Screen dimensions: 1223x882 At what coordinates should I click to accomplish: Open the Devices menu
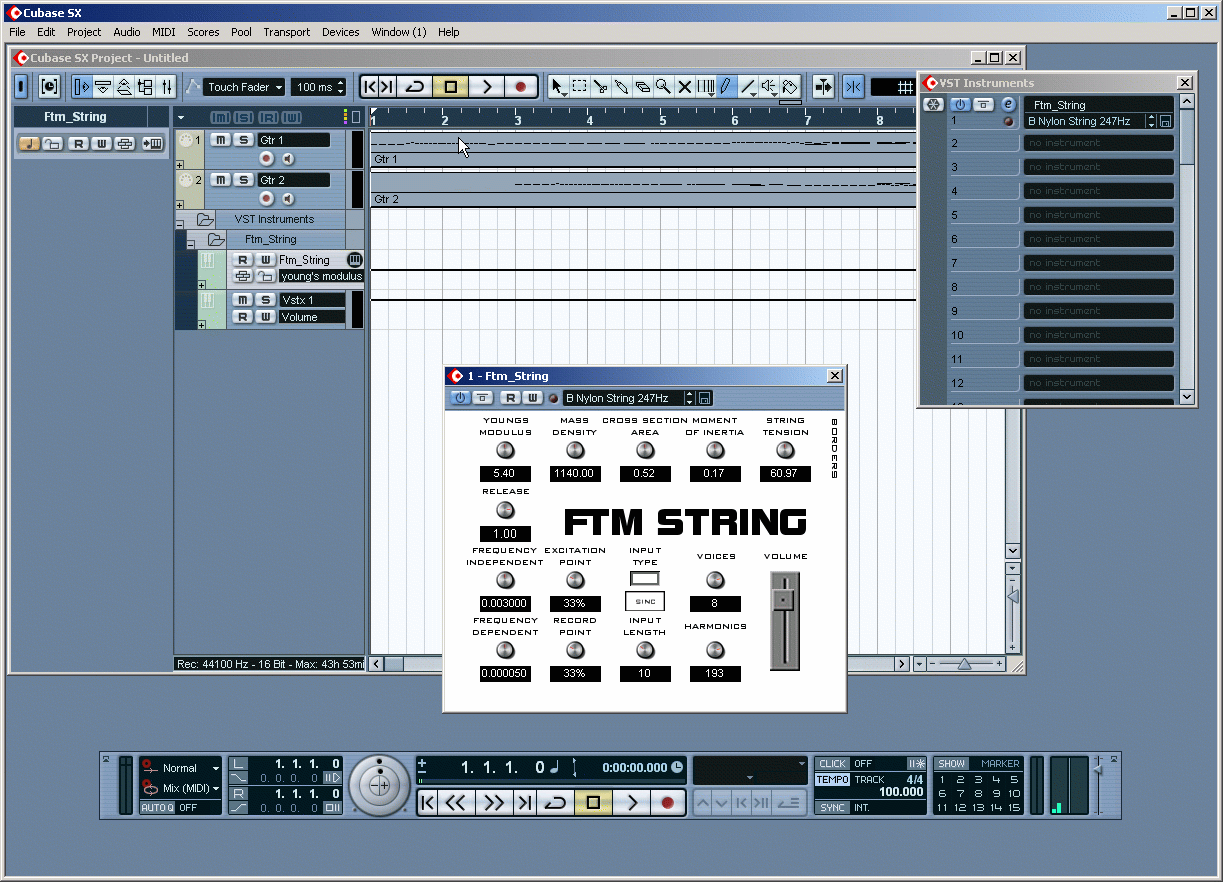(340, 32)
